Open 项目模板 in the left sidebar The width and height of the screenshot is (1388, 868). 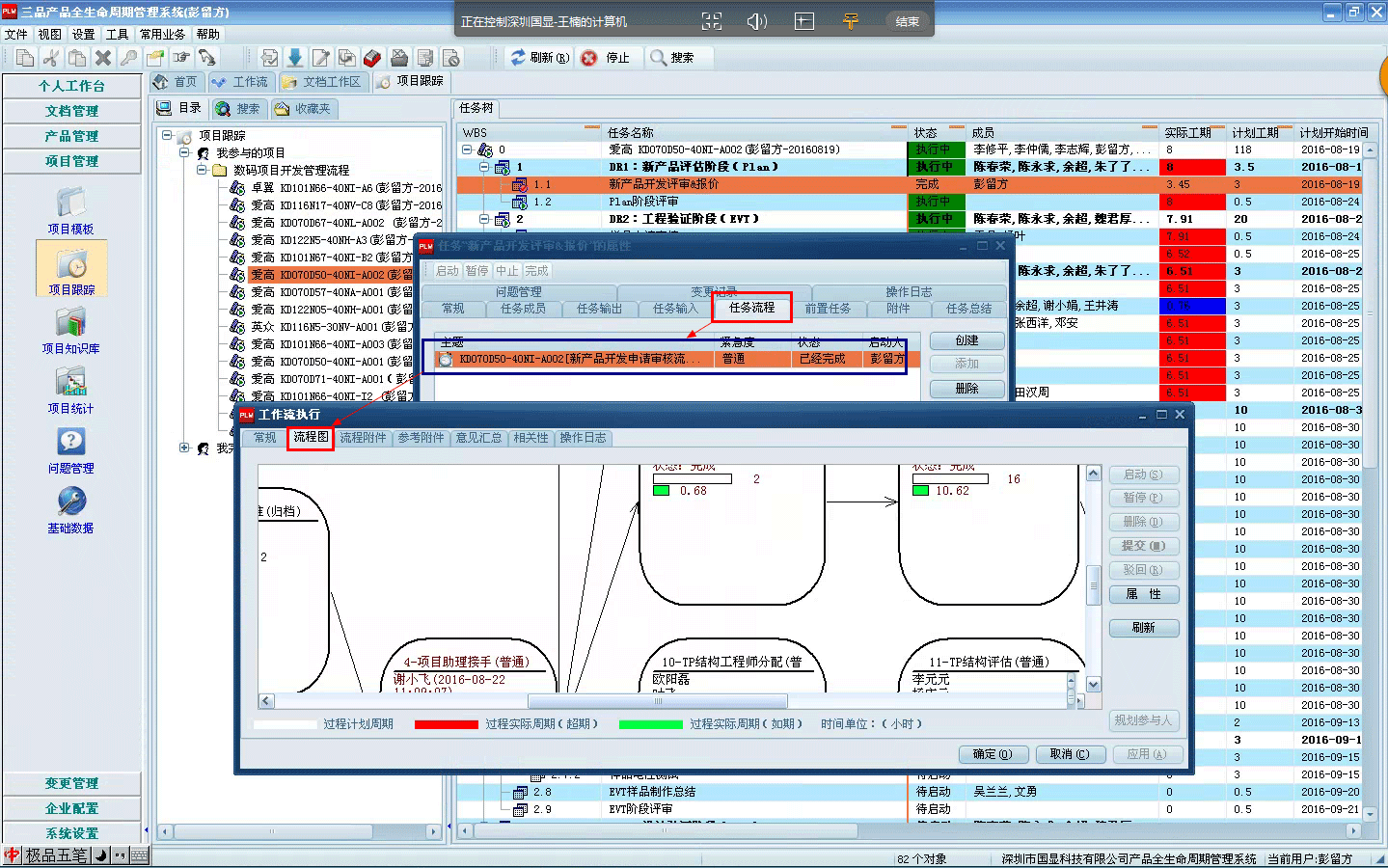[71, 204]
